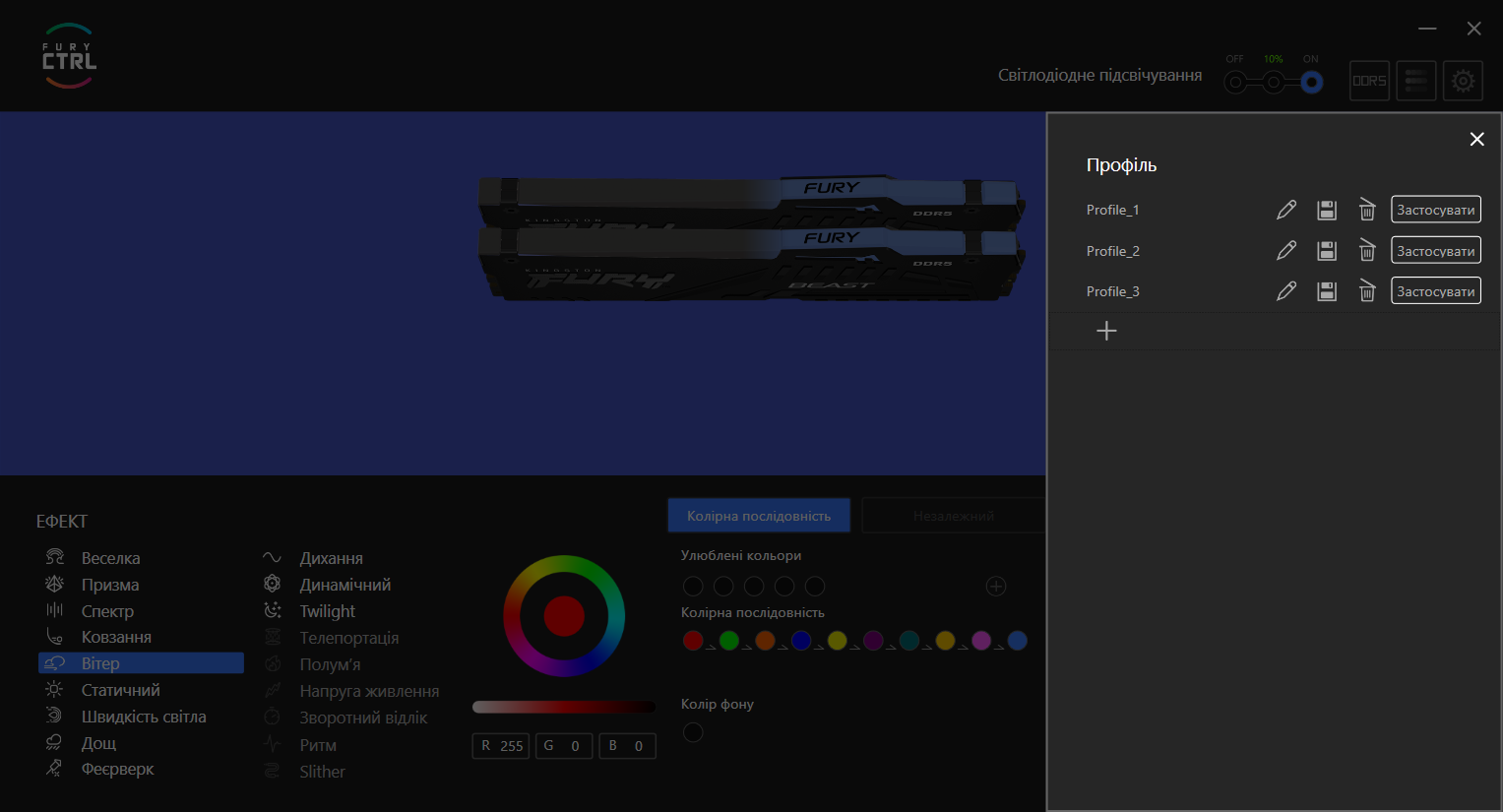Image resolution: width=1503 pixels, height=812 pixels.
Task: Click the Динамічний effect icon
Action: tap(273, 584)
